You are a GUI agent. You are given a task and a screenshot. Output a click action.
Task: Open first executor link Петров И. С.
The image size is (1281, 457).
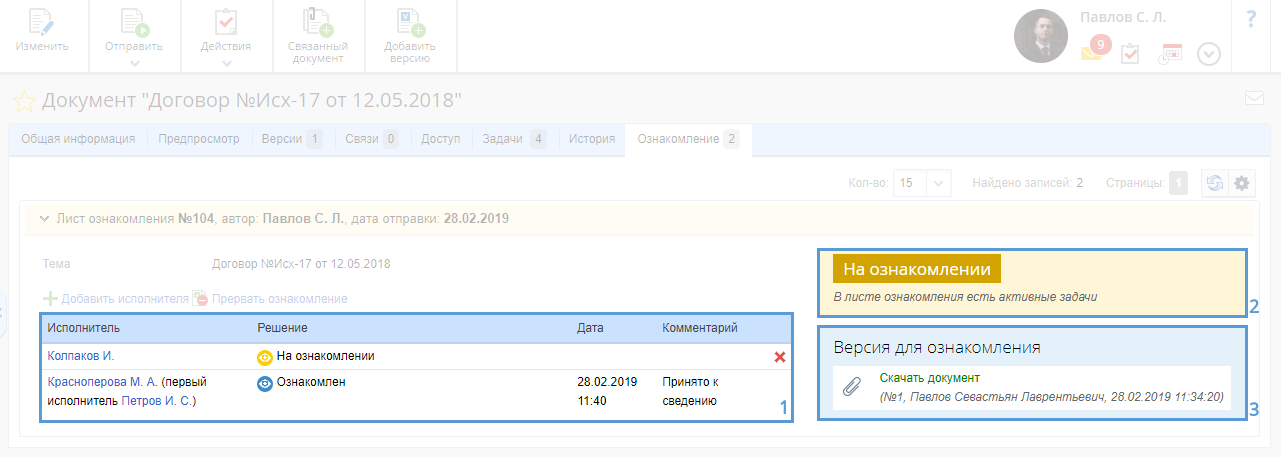click(156, 401)
